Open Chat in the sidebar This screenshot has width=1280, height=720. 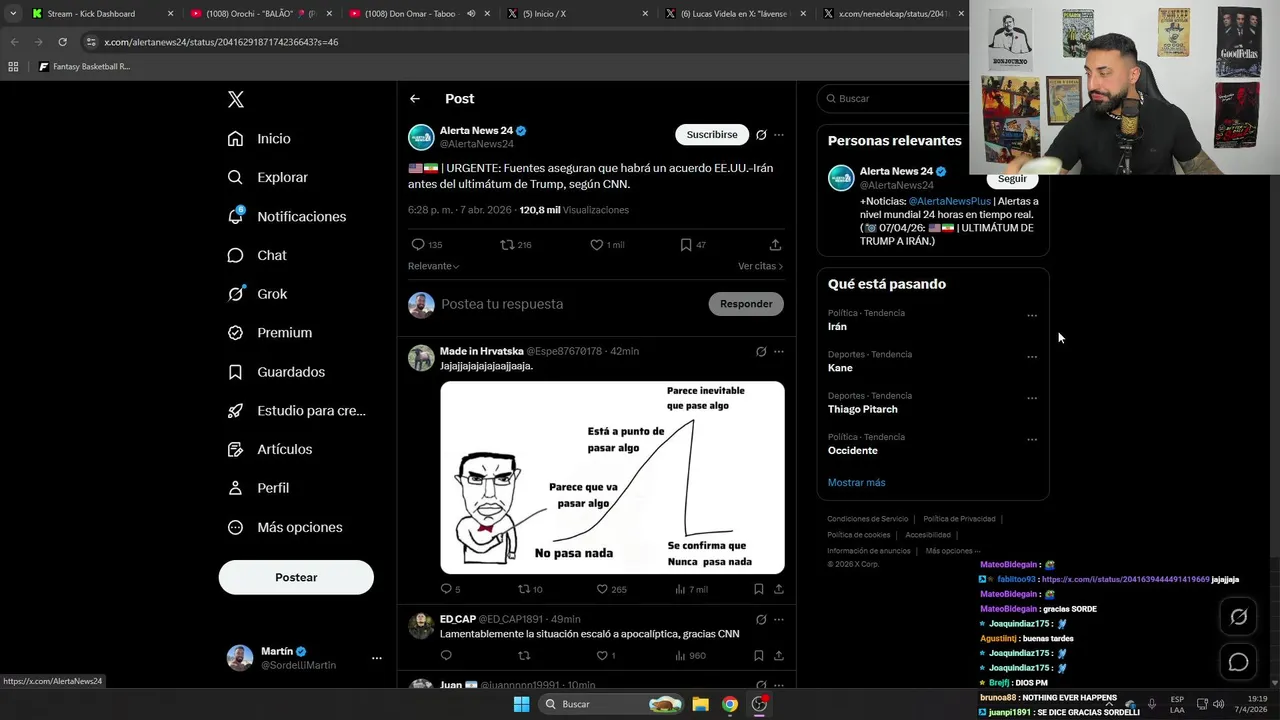click(257, 255)
